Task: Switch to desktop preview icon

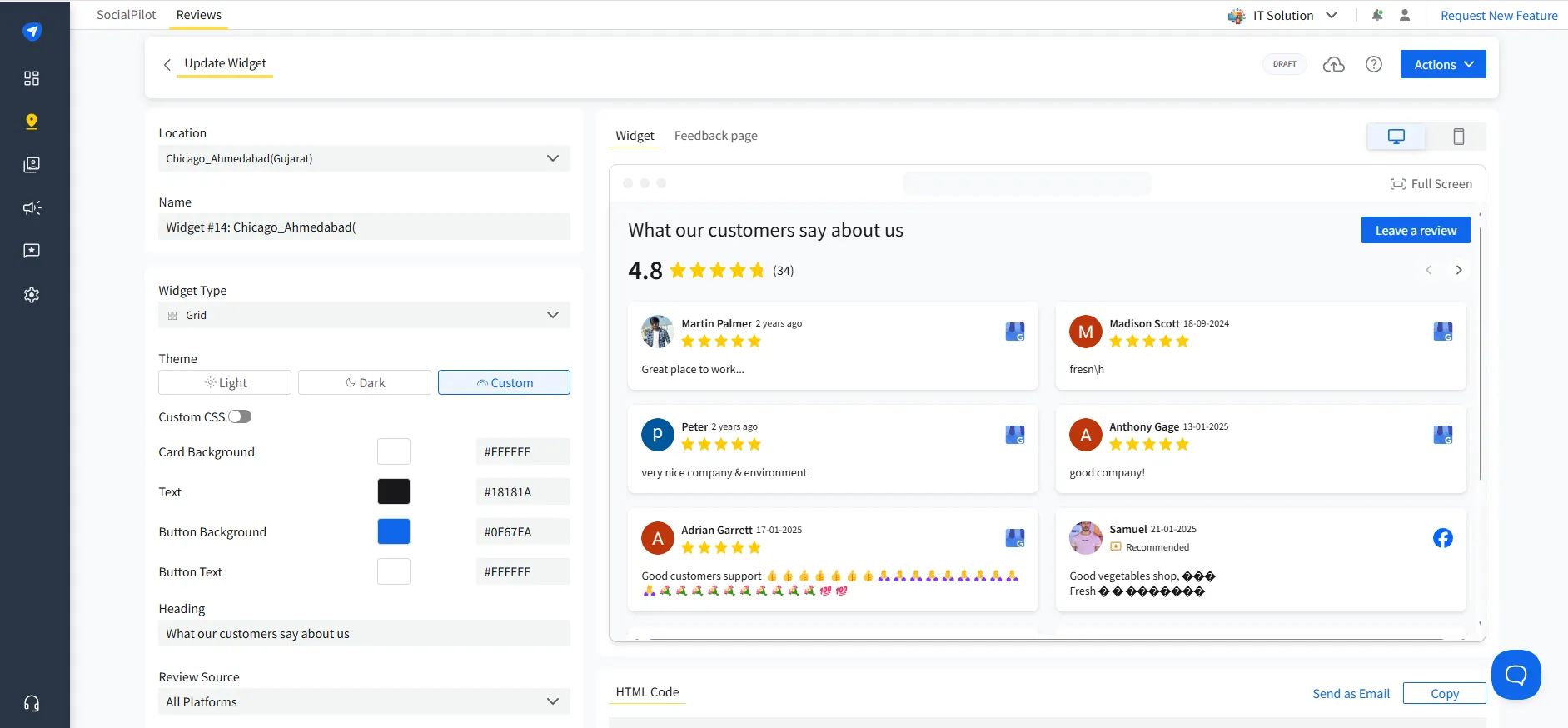Action: tap(1396, 137)
